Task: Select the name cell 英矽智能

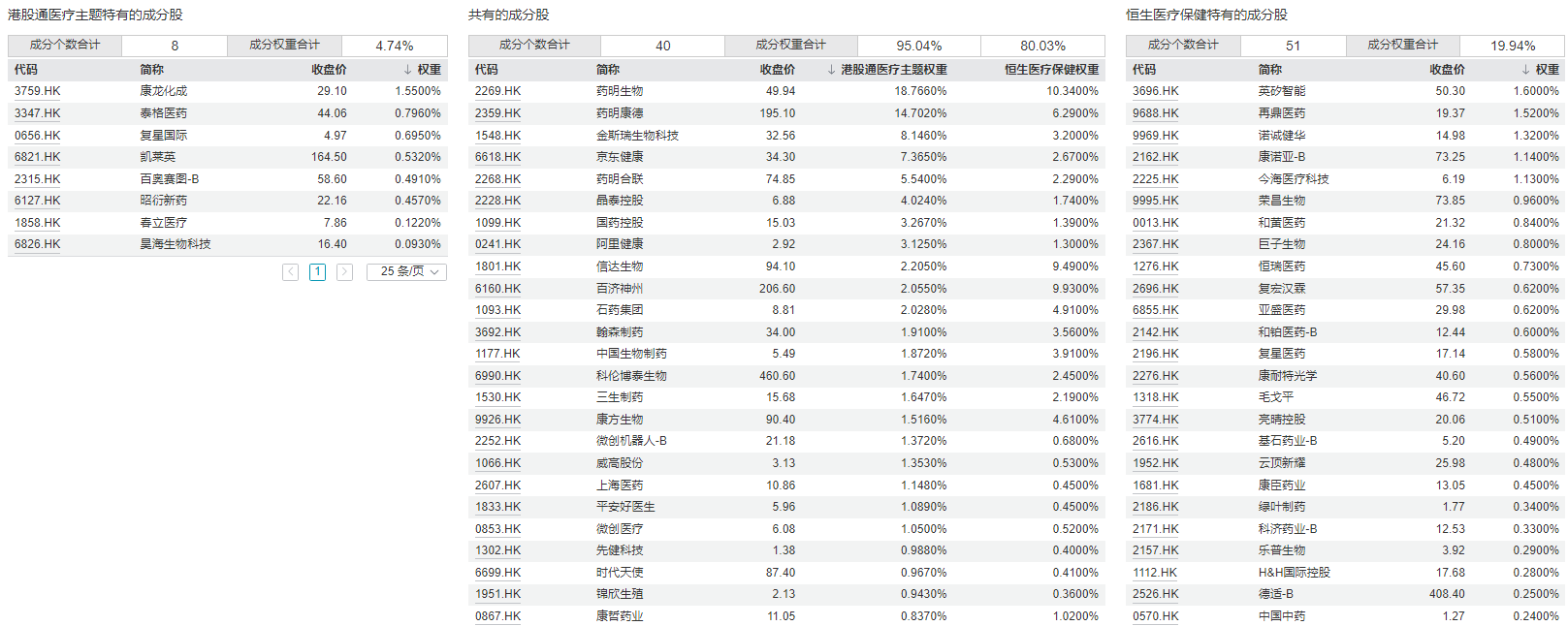Action: [x=1282, y=91]
